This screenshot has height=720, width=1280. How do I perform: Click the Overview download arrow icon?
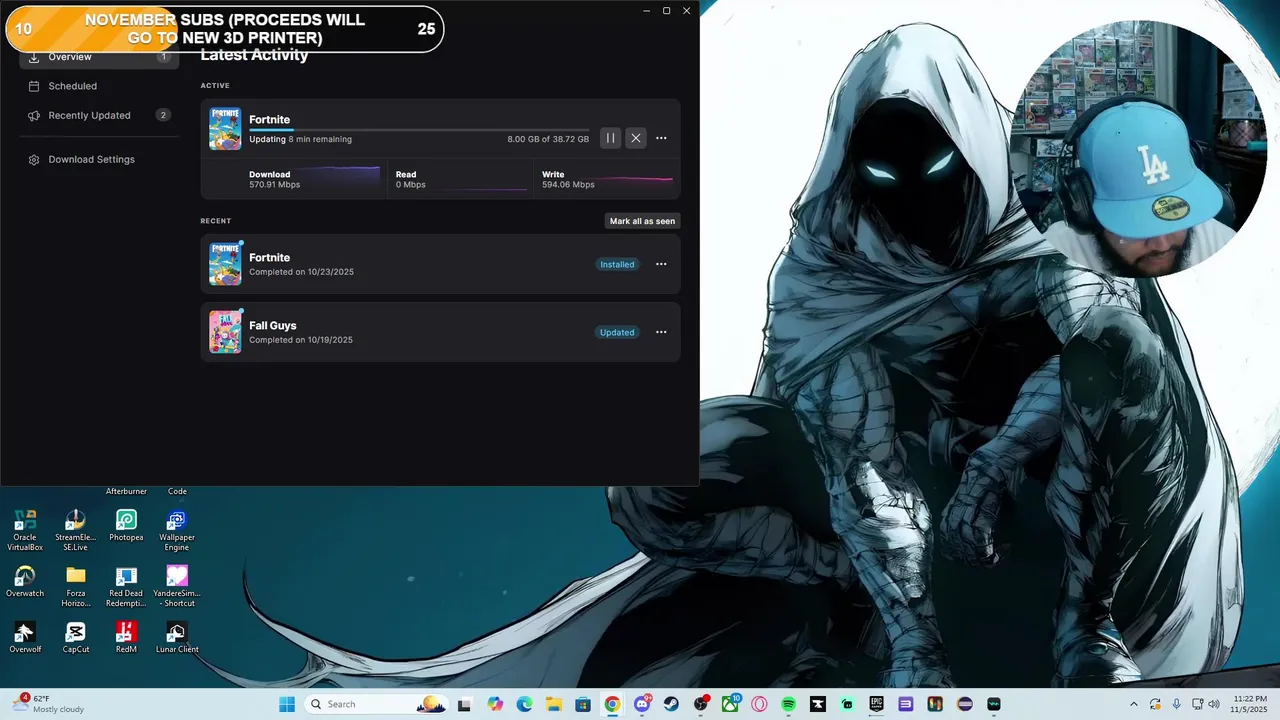click(x=34, y=57)
